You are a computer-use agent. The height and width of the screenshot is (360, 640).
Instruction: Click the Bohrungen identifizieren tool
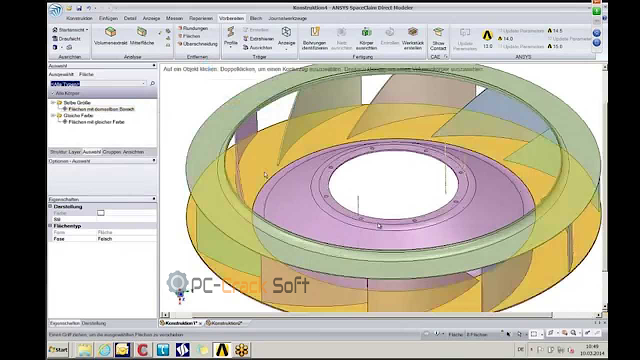click(x=315, y=38)
